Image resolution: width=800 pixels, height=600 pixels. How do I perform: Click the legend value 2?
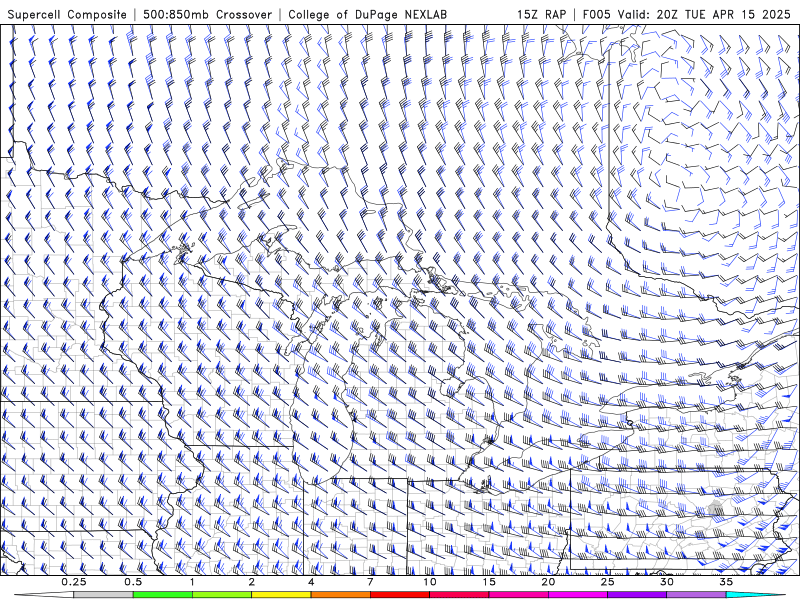tap(252, 582)
